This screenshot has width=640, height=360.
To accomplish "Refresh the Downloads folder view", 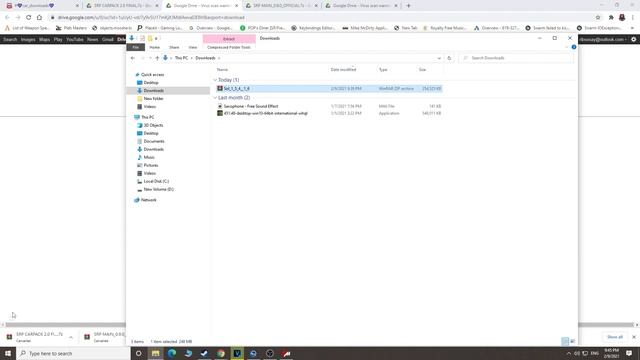I will point(449,58).
